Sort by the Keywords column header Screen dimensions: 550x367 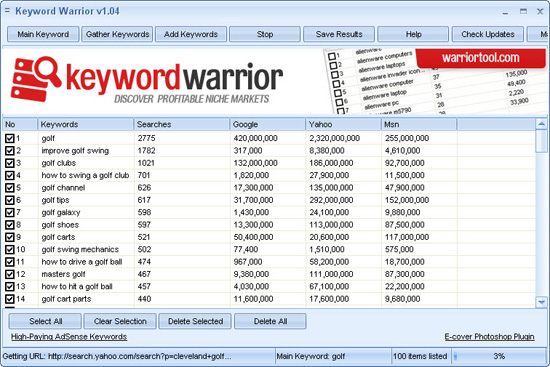pyautogui.click(x=86, y=125)
